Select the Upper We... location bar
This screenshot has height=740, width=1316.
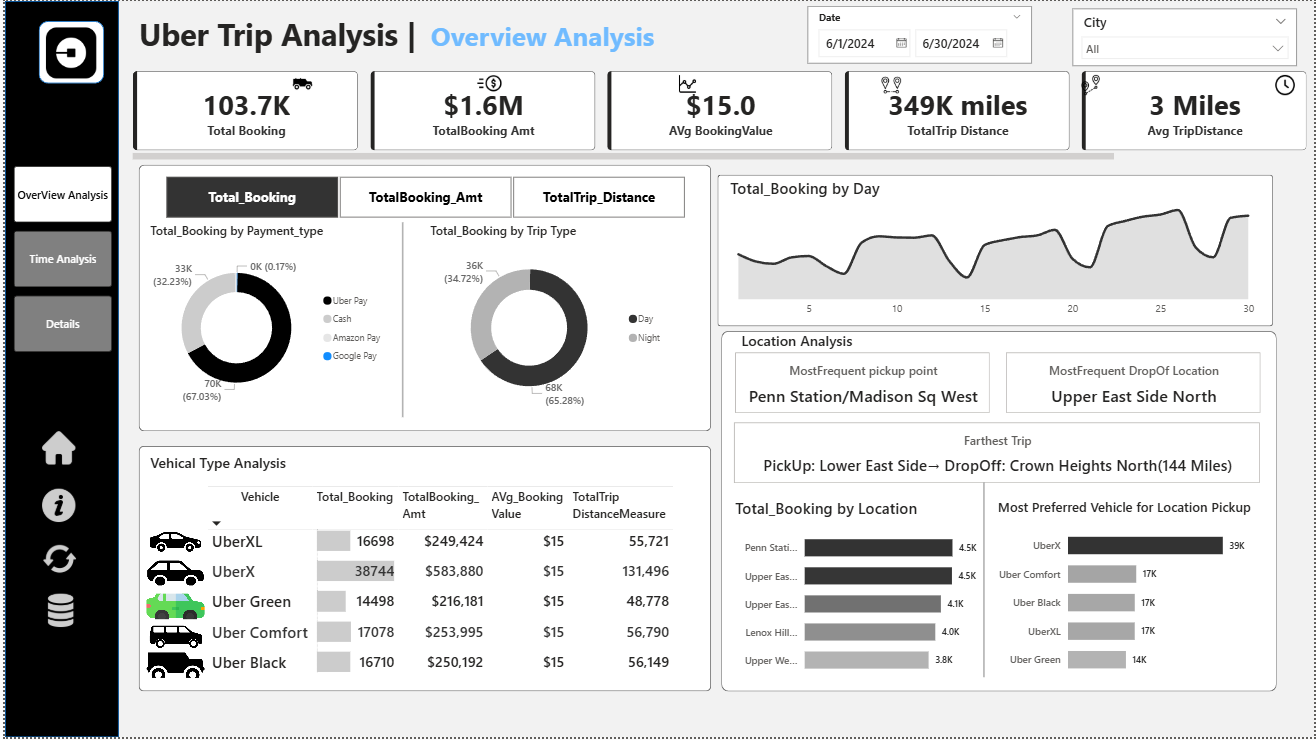point(866,660)
